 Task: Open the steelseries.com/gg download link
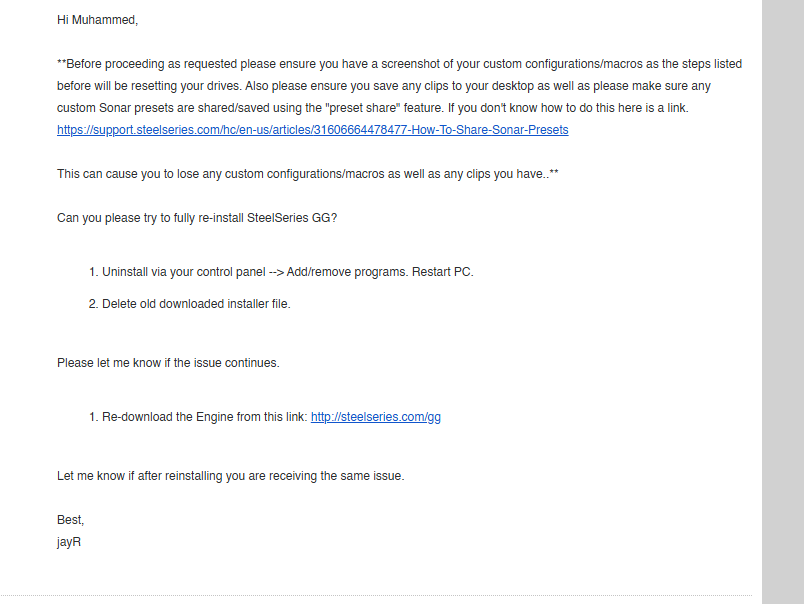(x=375, y=417)
